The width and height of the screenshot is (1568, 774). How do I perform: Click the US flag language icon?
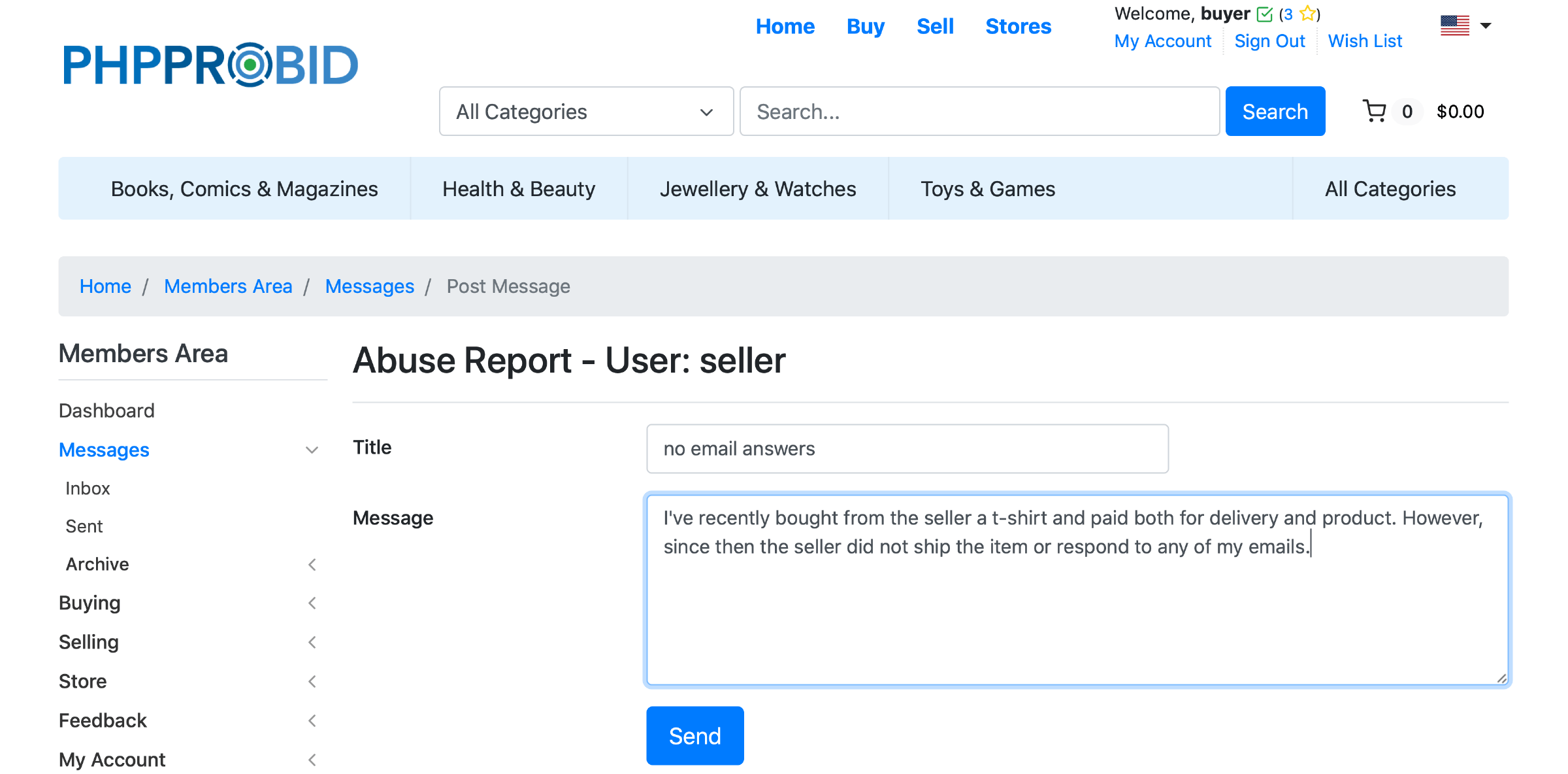click(1454, 25)
